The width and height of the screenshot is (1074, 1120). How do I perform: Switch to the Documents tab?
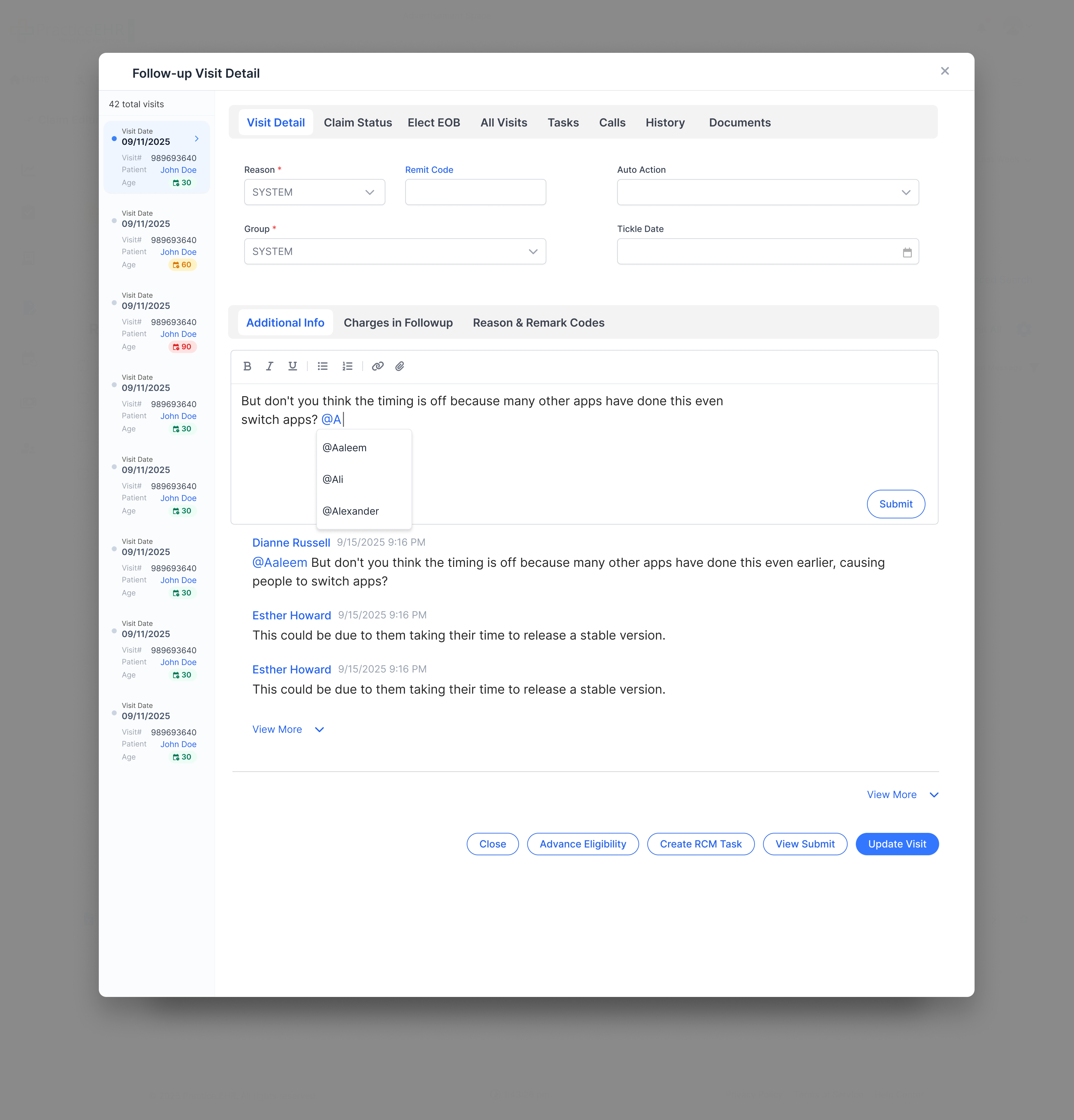(x=740, y=122)
